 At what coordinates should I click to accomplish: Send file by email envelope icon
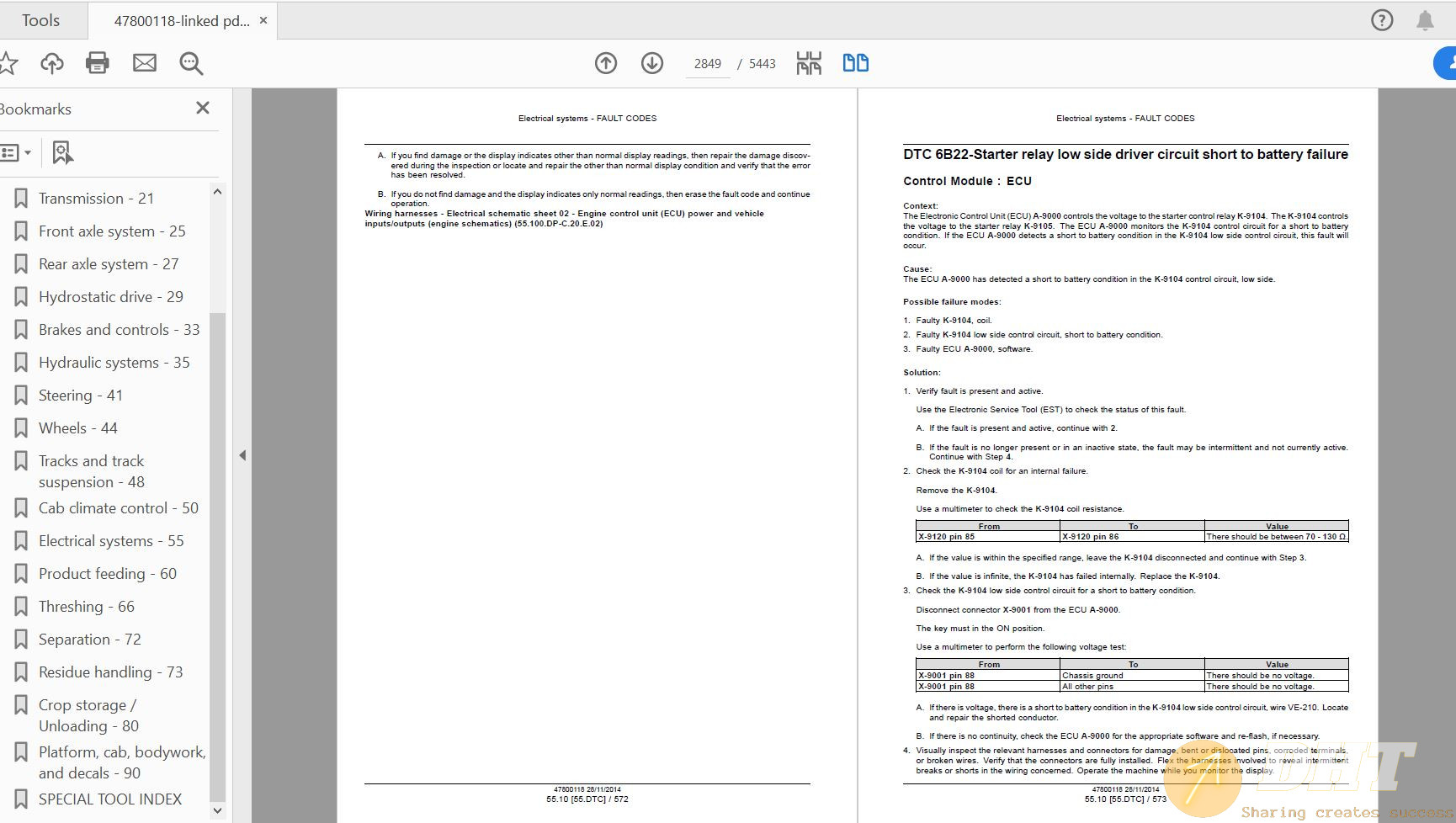(x=145, y=63)
